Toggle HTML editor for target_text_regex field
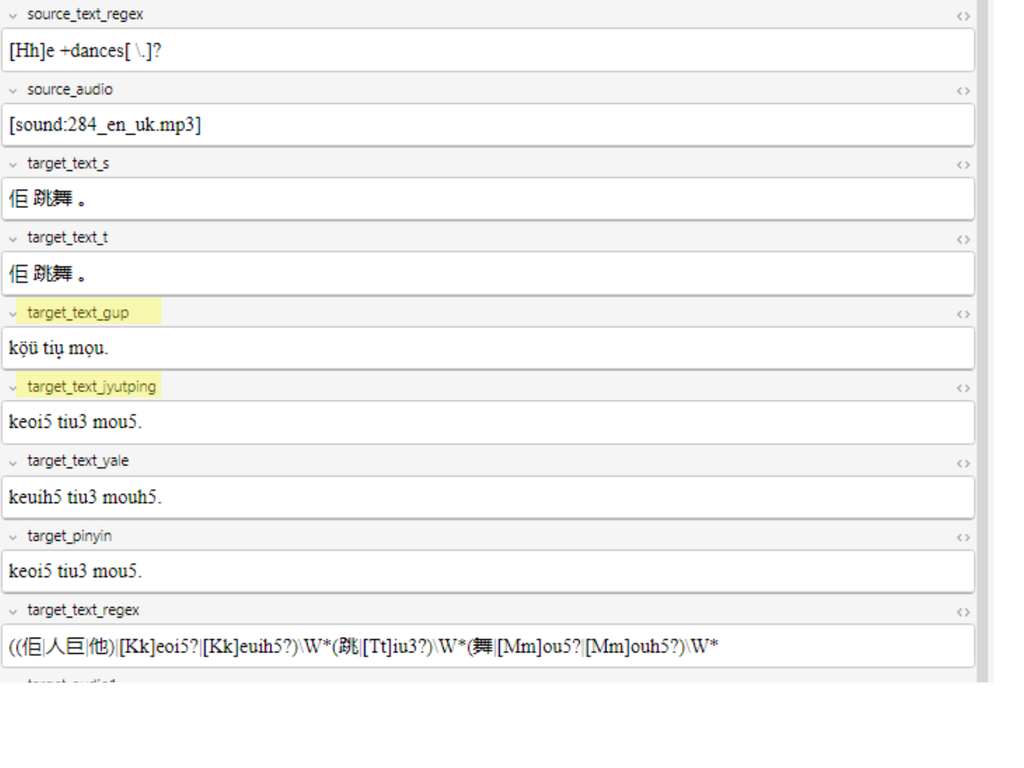This screenshot has width=1024, height=768. pyautogui.click(x=963, y=612)
